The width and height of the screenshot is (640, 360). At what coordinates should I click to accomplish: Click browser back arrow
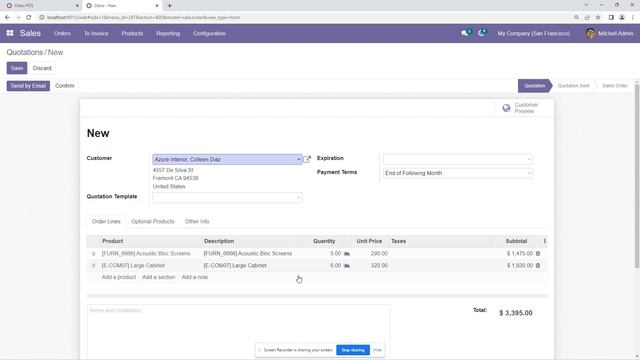7,18
